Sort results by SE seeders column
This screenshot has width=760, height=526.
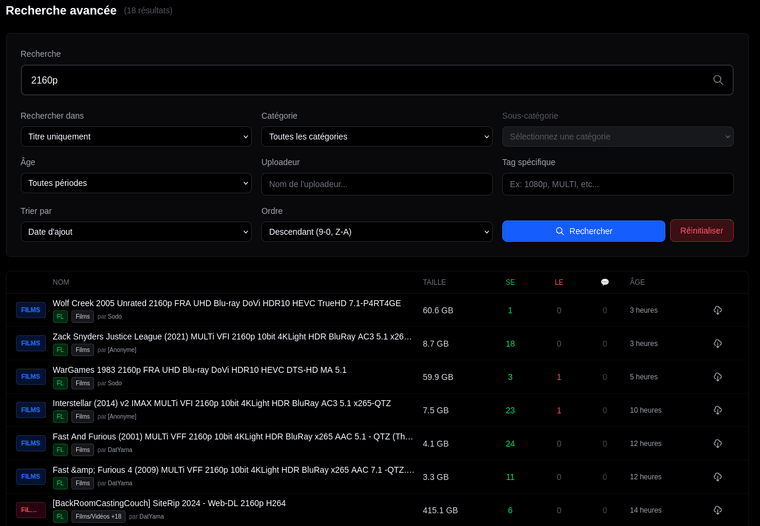(510, 282)
